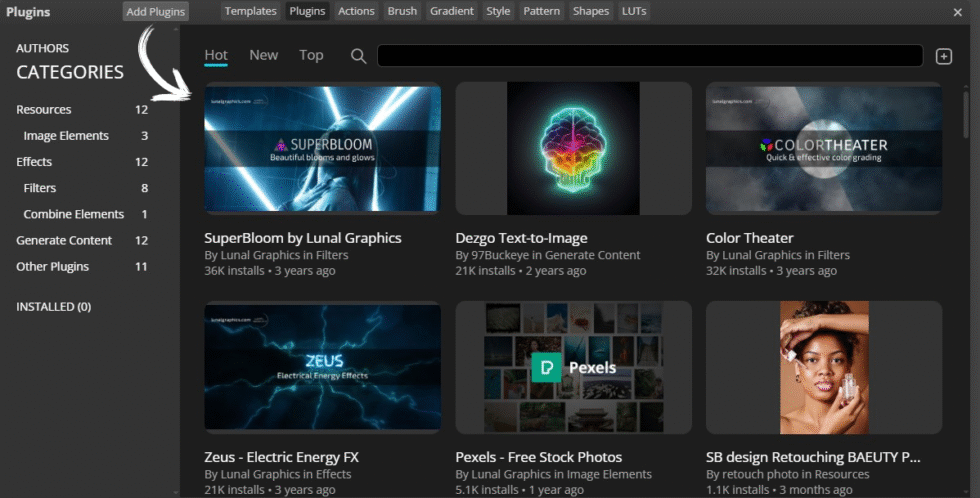Open the Pexels stock photos thumbnail
Screen dimensions: 980x498
573,367
